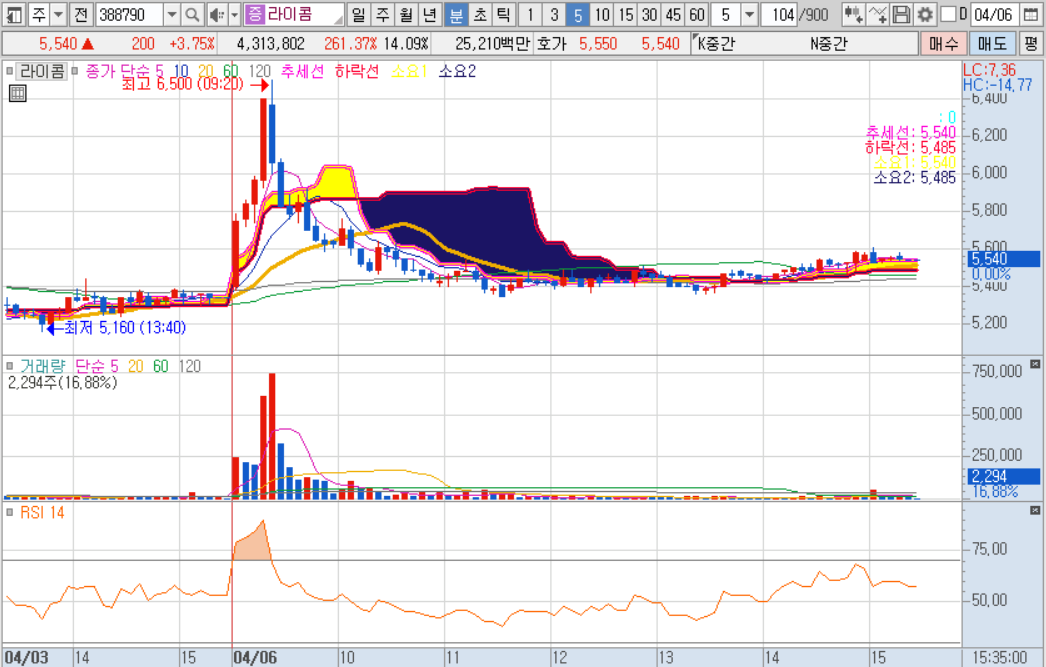This screenshot has width=1046, height=667.
Task: Click the 최고 6,500 high price arrow marker
Action: tap(259, 85)
